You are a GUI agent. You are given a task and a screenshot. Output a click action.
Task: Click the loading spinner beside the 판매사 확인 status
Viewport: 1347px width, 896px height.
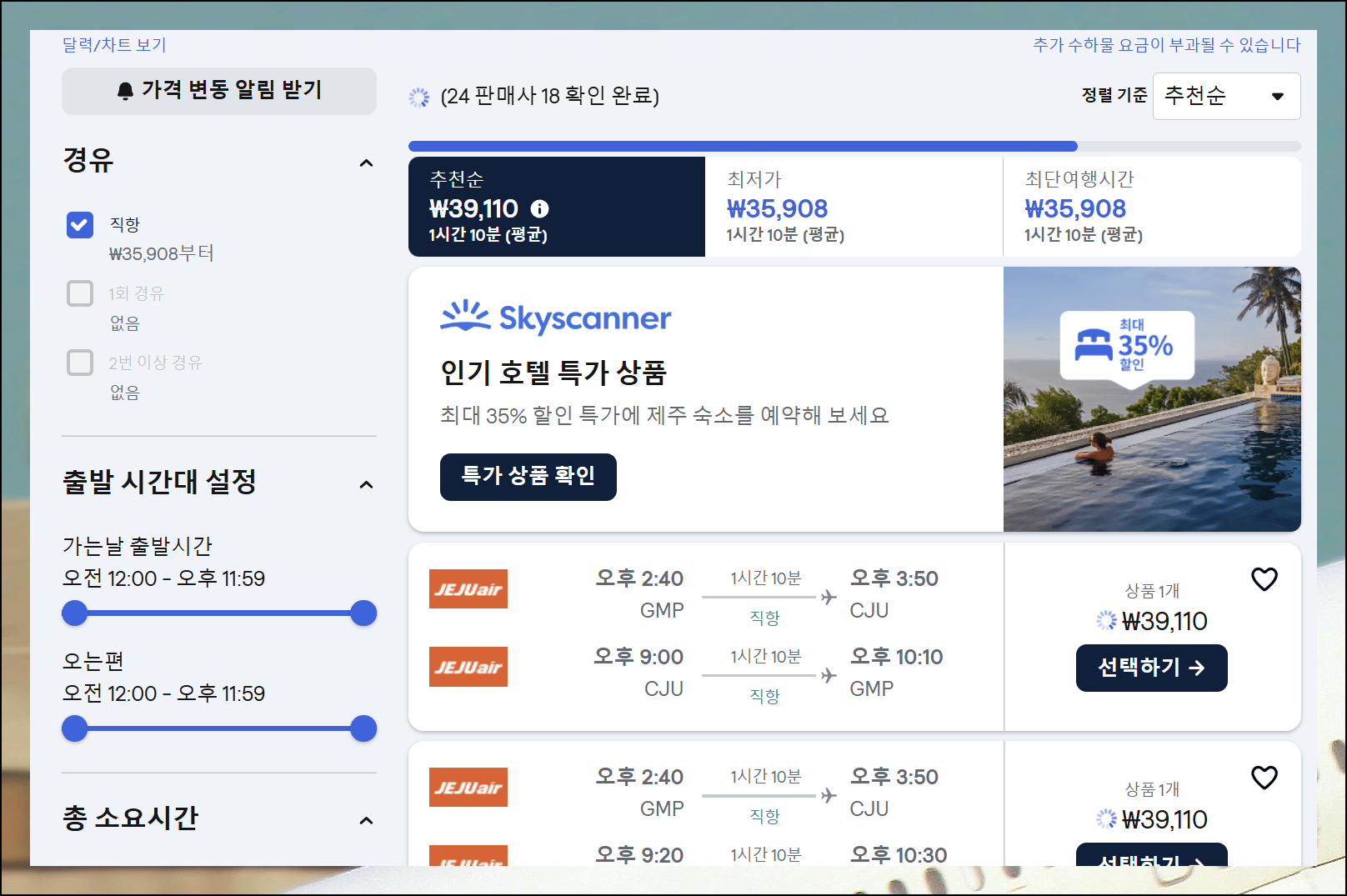pos(419,97)
